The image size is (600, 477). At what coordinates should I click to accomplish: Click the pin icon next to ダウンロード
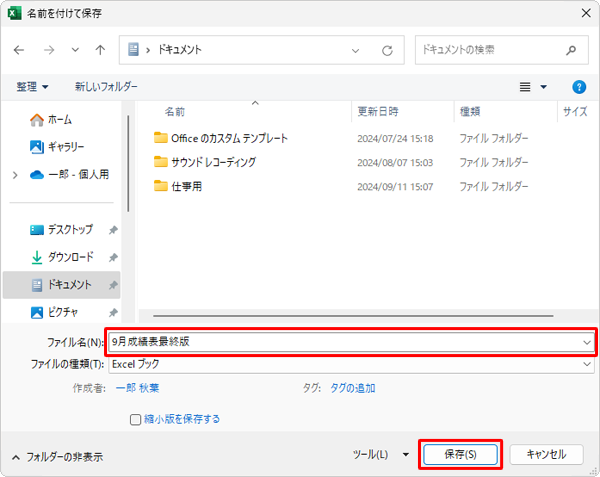coord(113,257)
